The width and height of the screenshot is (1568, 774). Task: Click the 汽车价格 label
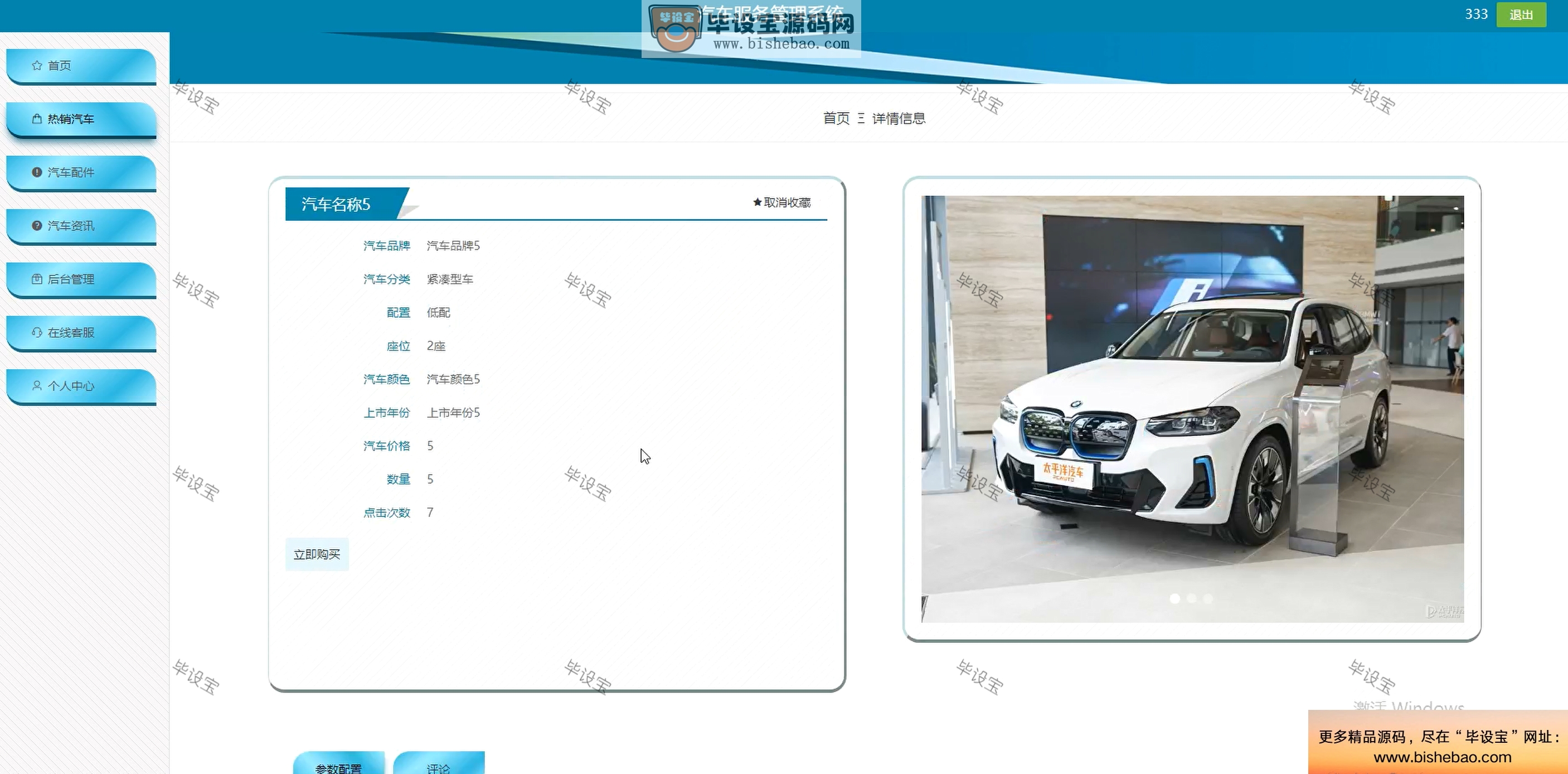[x=386, y=446]
